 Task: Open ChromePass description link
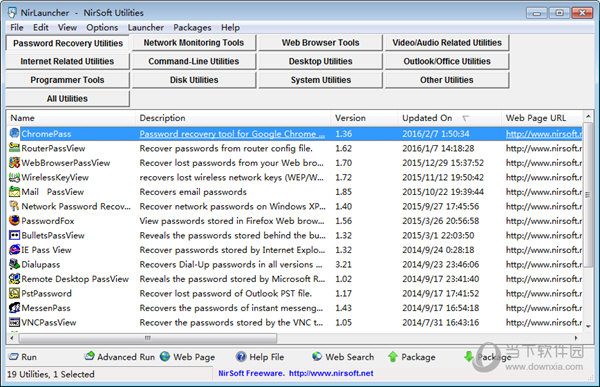pyautogui.click(x=232, y=134)
